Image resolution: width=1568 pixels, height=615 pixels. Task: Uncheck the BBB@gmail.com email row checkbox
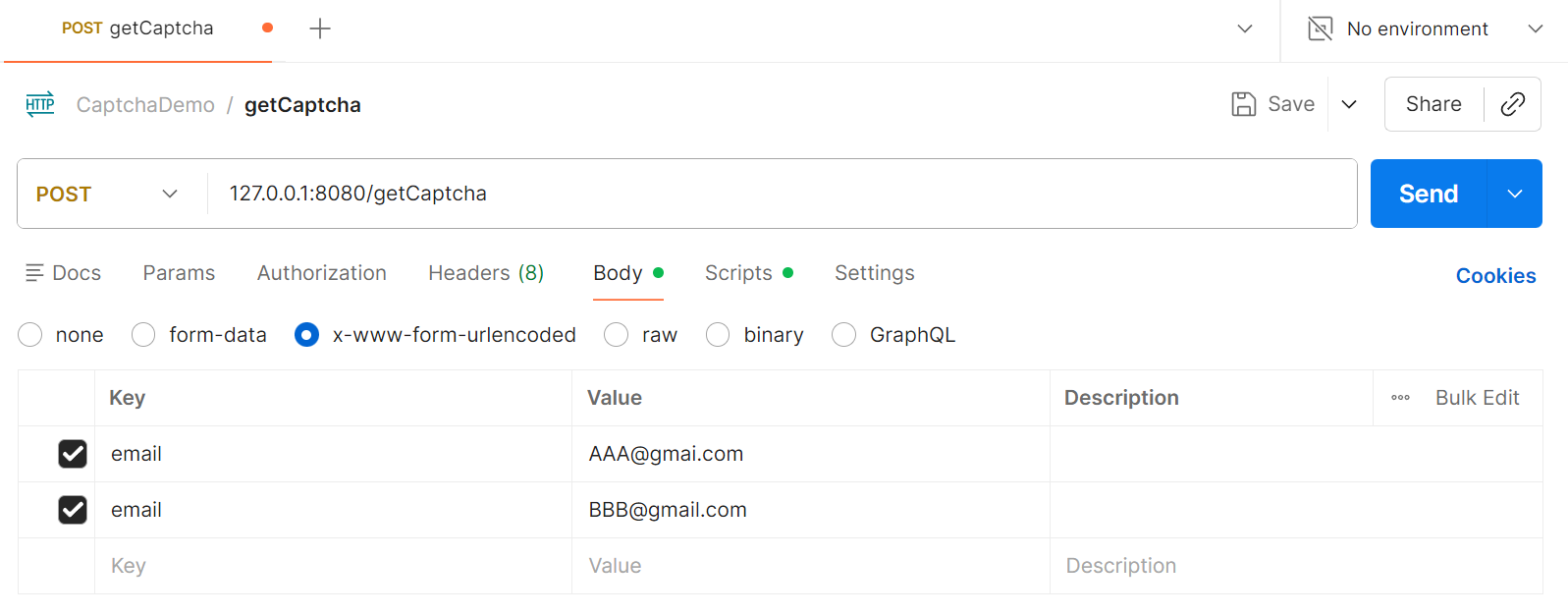tap(73, 510)
